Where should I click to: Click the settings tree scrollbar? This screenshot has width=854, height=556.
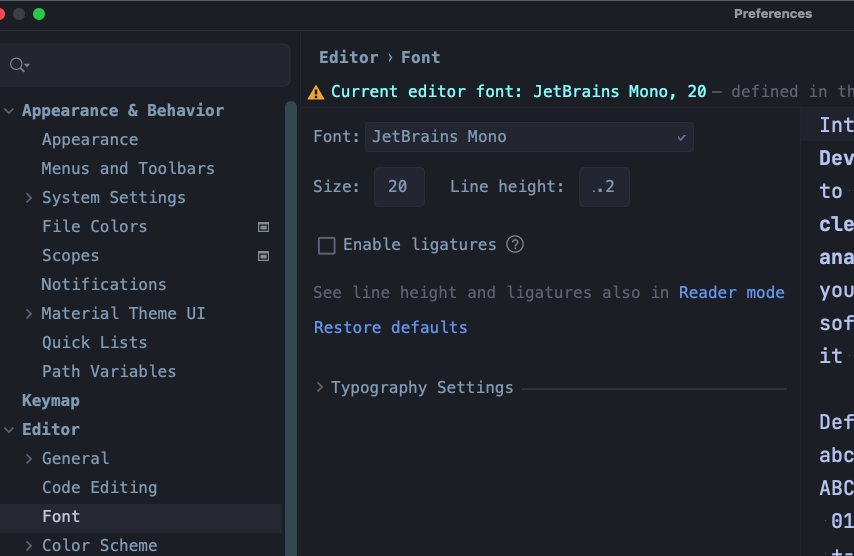(x=291, y=327)
